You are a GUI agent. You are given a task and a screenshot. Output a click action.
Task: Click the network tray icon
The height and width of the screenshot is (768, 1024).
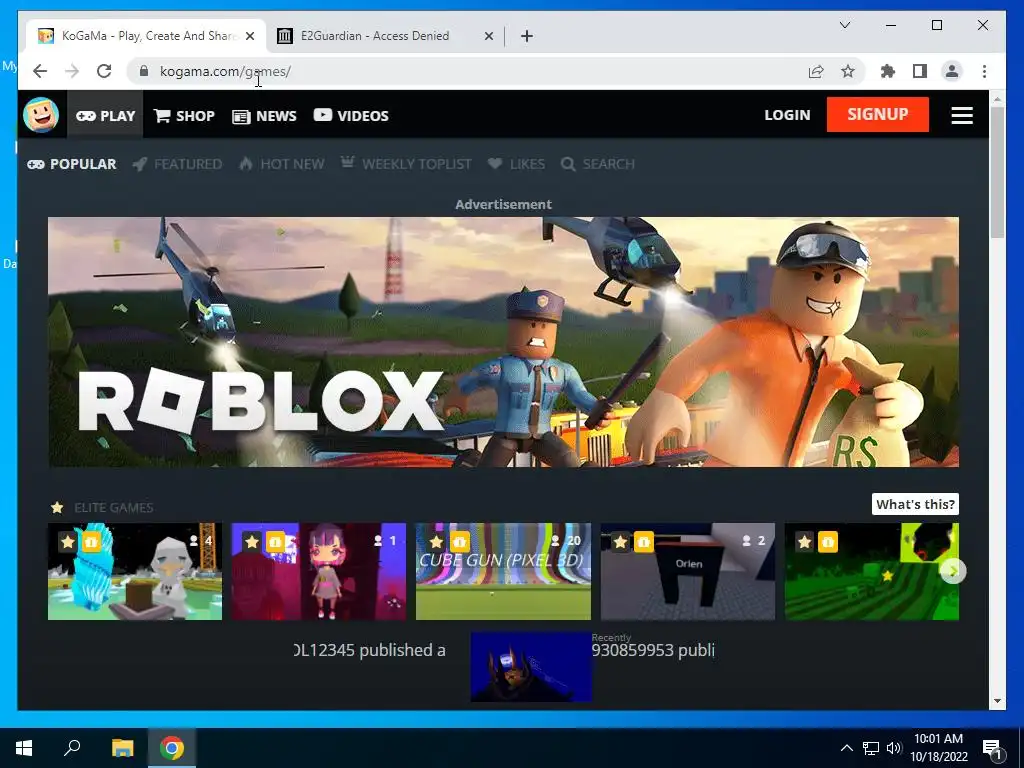[871, 748]
